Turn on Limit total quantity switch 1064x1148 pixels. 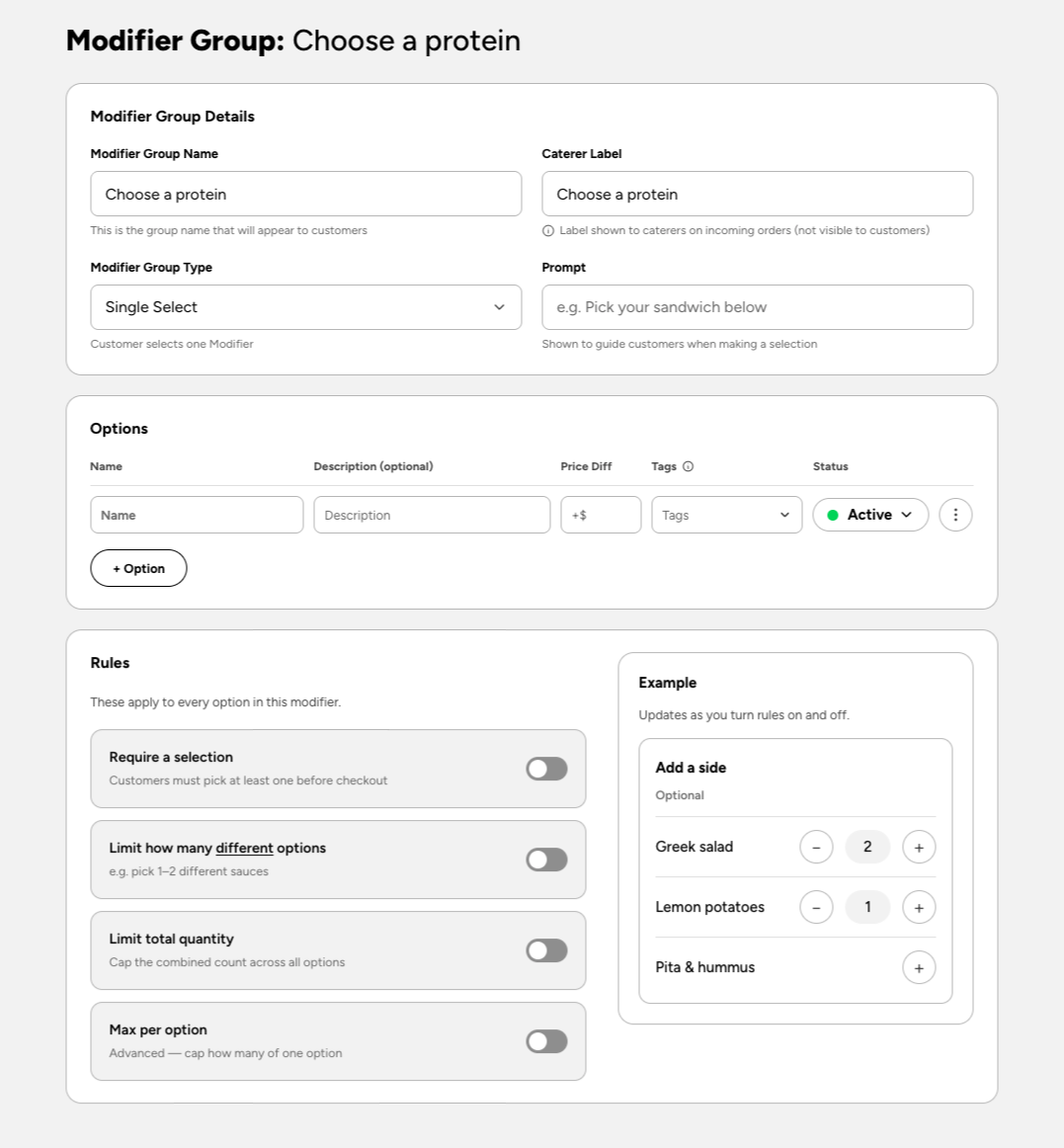(547, 950)
